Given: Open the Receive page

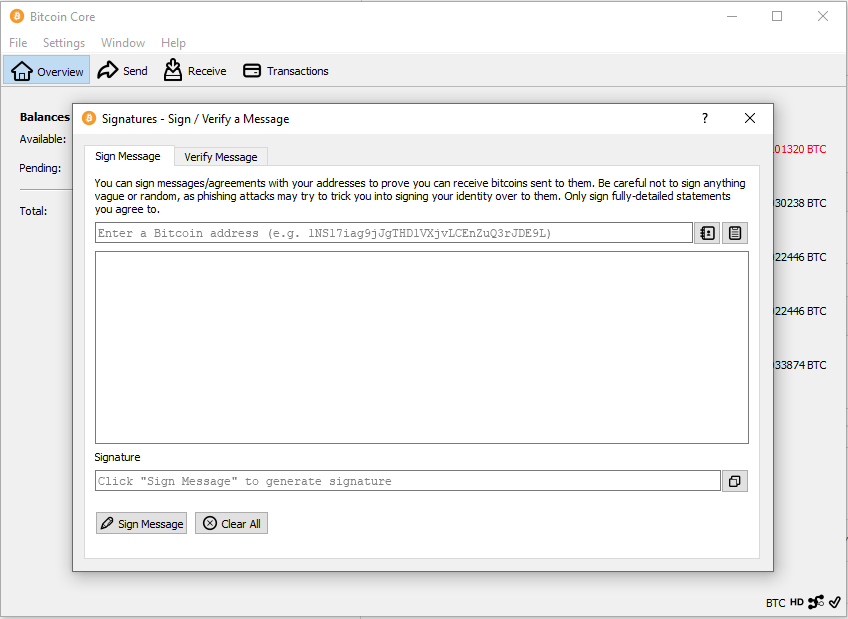Looking at the screenshot, I should (195, 71).
